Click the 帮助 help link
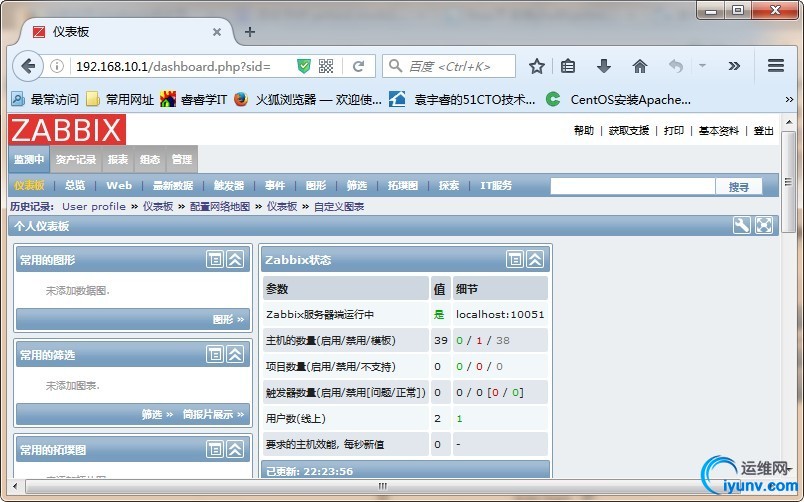 pyautogui.click(x=584, y=131)
